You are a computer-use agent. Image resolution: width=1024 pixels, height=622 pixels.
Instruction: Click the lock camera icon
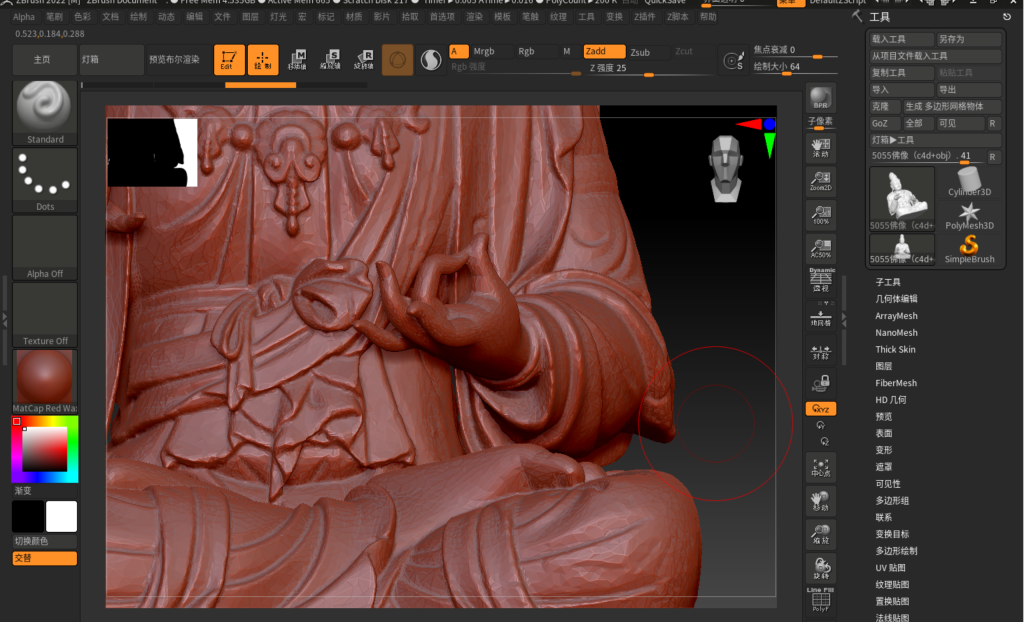(x=820, y=382)
